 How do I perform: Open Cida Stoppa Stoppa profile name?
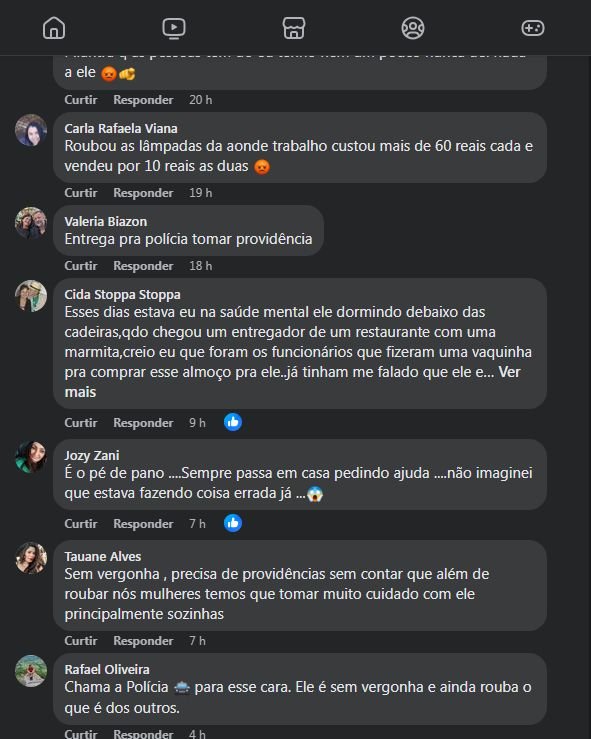[x=123, y=295]
